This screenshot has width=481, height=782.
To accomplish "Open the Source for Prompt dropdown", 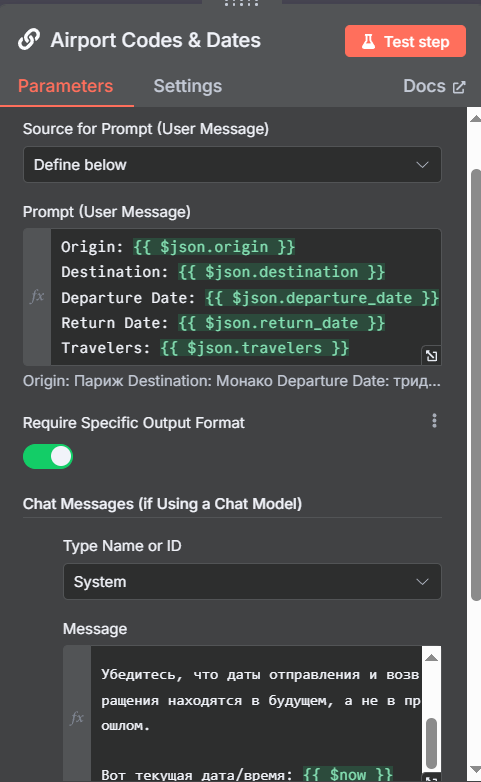I will click(232, 165).
